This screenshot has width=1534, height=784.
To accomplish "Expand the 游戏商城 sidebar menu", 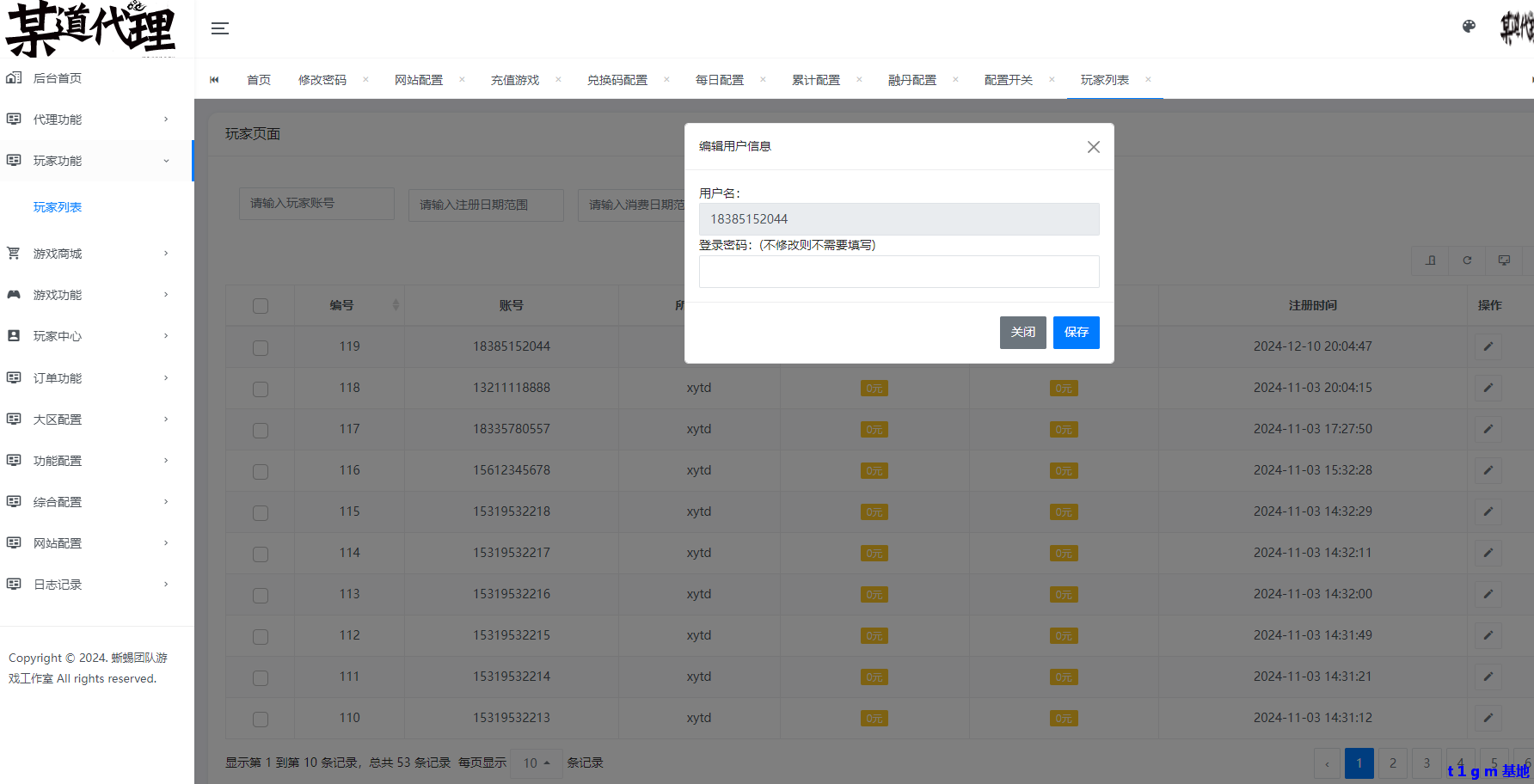I will pos(86,254).
